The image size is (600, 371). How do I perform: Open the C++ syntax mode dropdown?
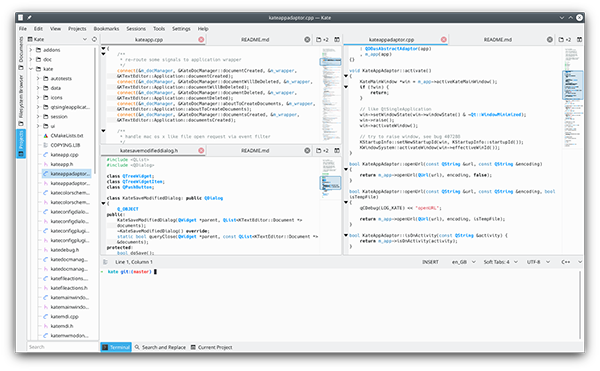[x=571, y=262]
